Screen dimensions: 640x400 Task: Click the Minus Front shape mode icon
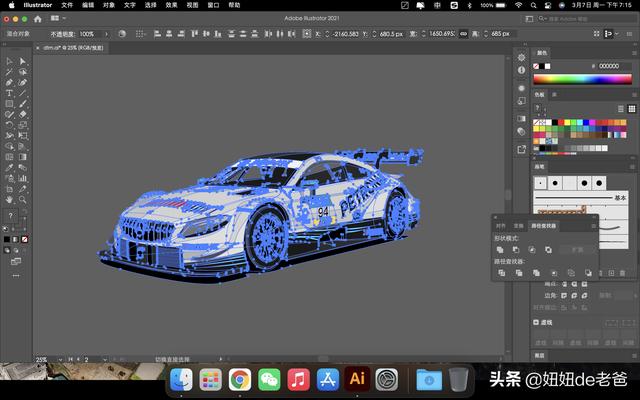pos(516,249)
